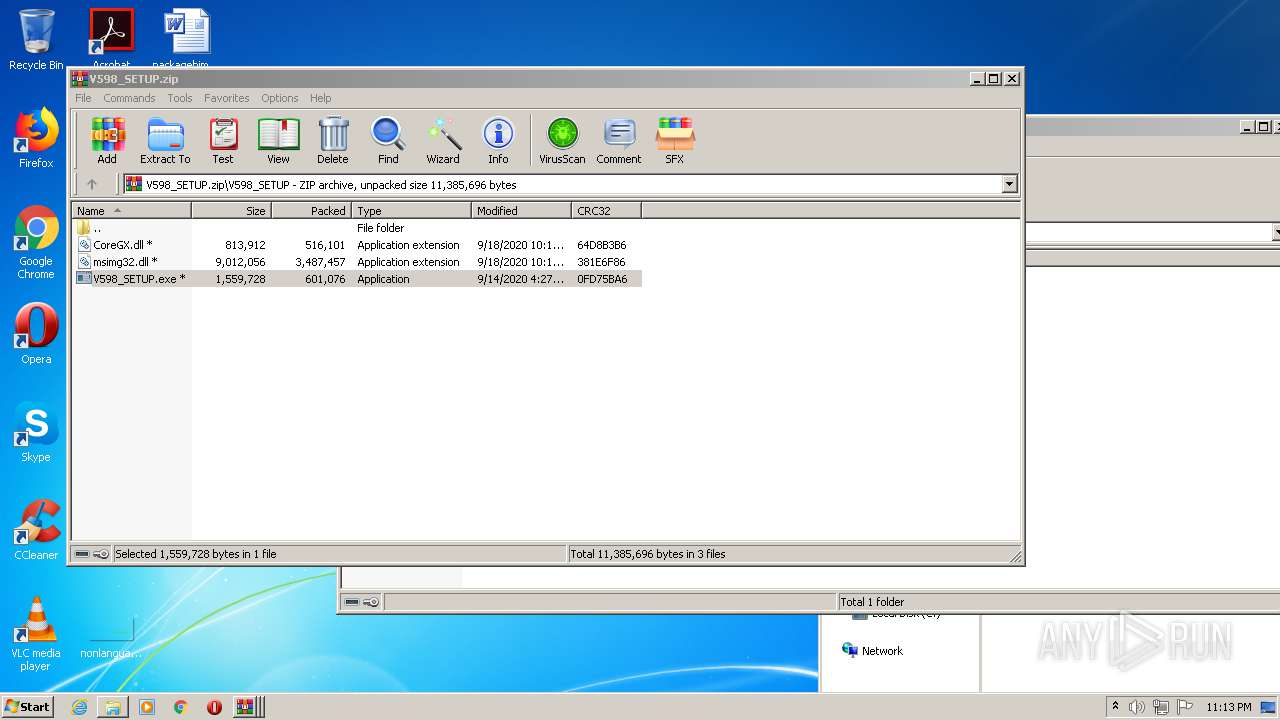Launch the Wizard tool
This screenshot has height=720, width=1280.
click(443, 140)
